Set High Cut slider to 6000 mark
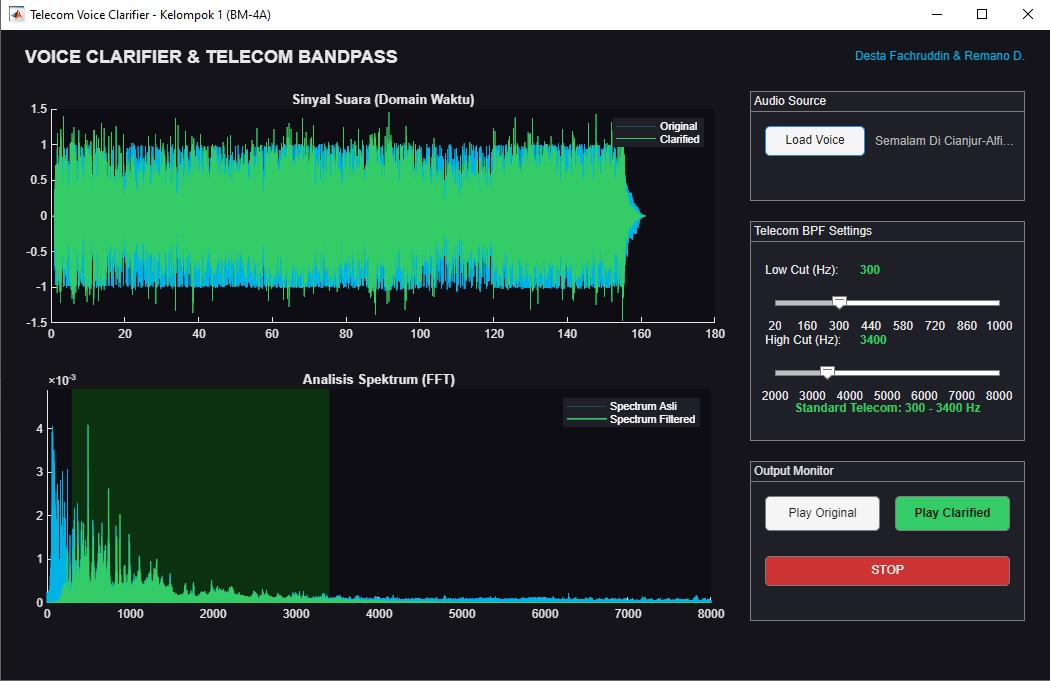The width and height of the screenshot is (1050, 681). (924, 372)
